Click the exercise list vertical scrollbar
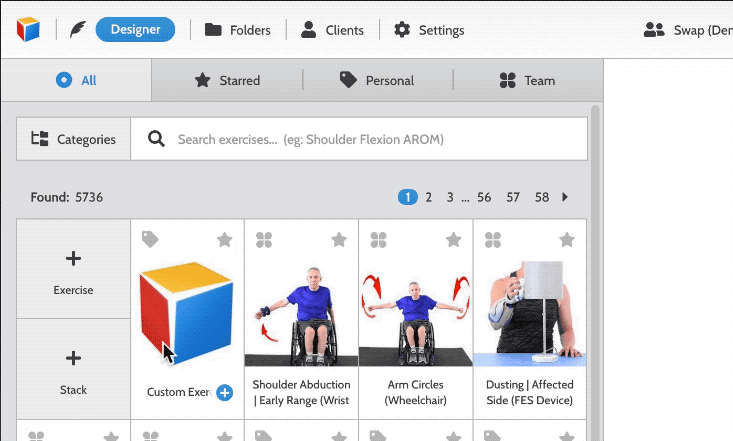 tap(595, 271)
